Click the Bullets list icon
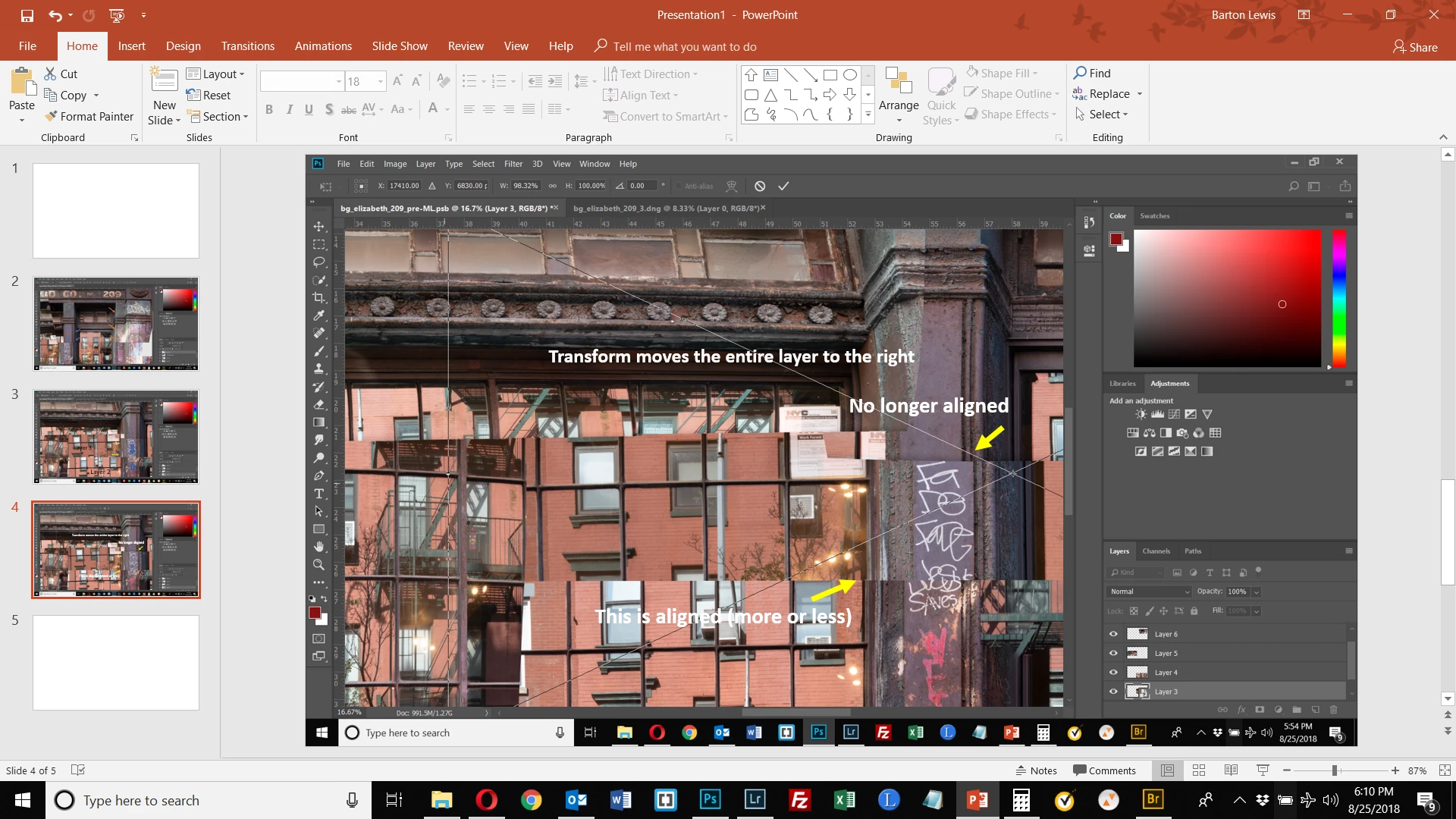Image resolution: width=1456 pixels, height=819 pixels. pos(469,81)
